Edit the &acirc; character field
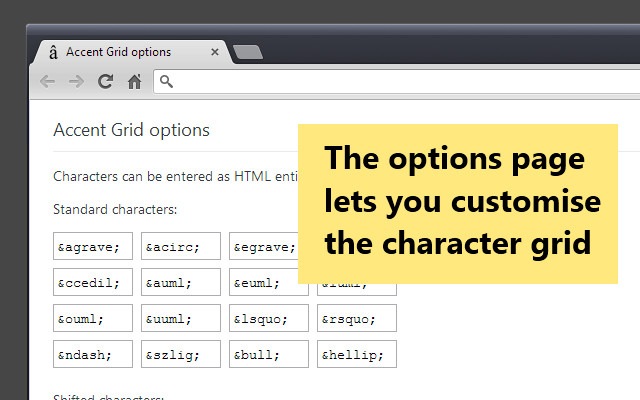The image size is (640, 400). click(x=181, y=246)
